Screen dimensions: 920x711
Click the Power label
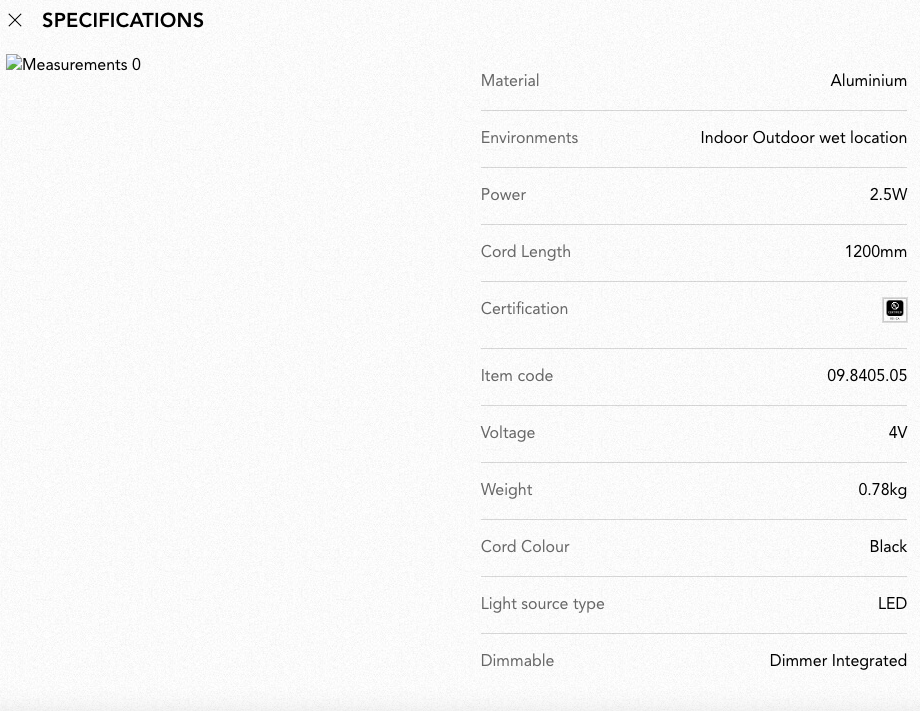click(x=503, y=194)
